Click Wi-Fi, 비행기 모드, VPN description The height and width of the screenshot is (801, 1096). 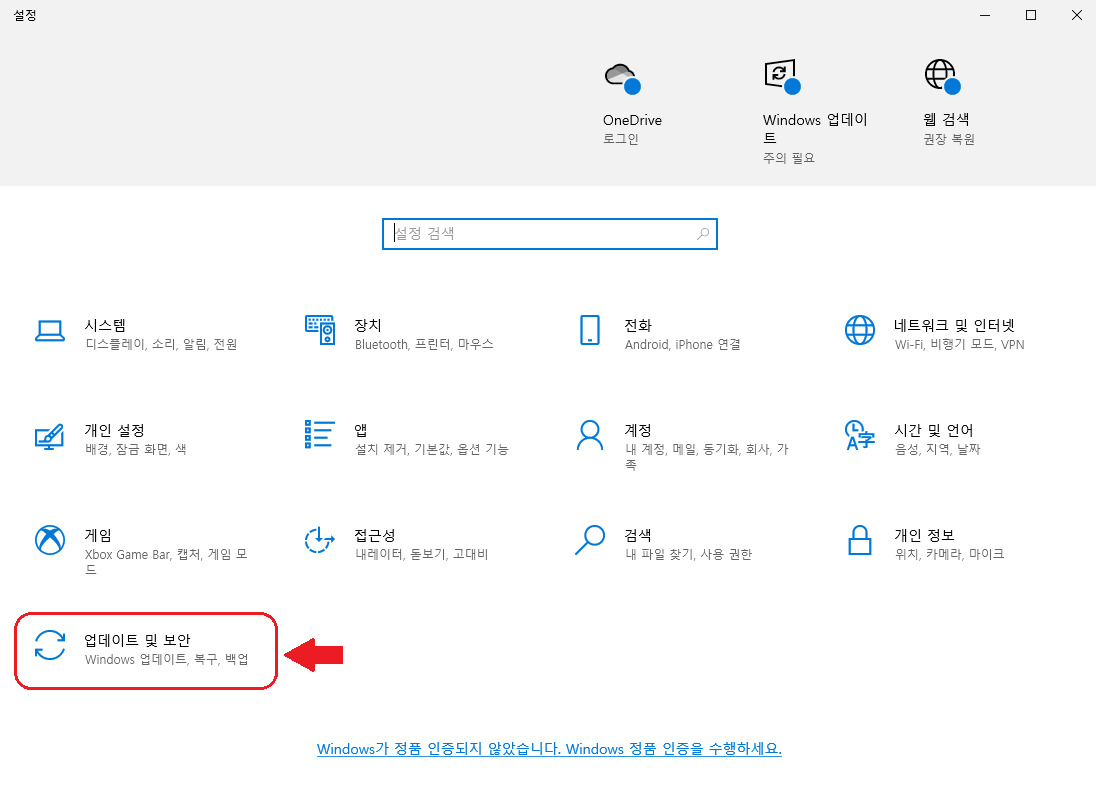point(960,345)
